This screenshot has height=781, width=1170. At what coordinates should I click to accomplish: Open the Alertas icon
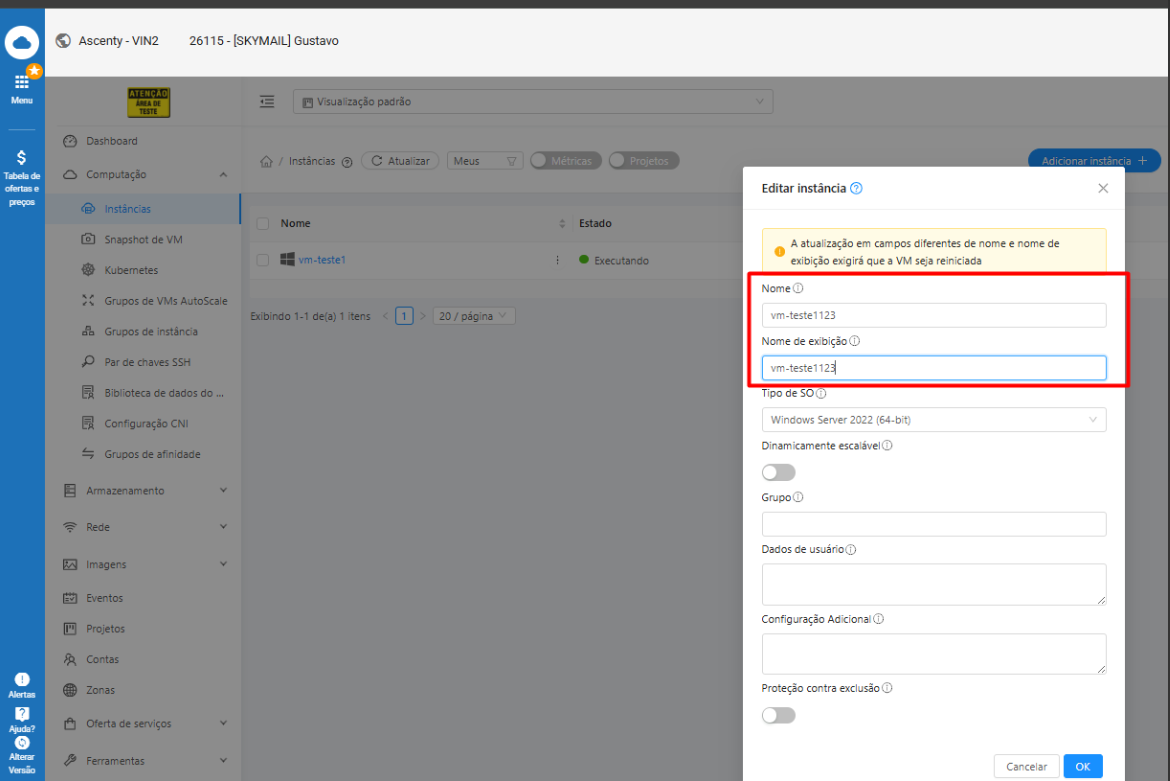click(22, 686)
